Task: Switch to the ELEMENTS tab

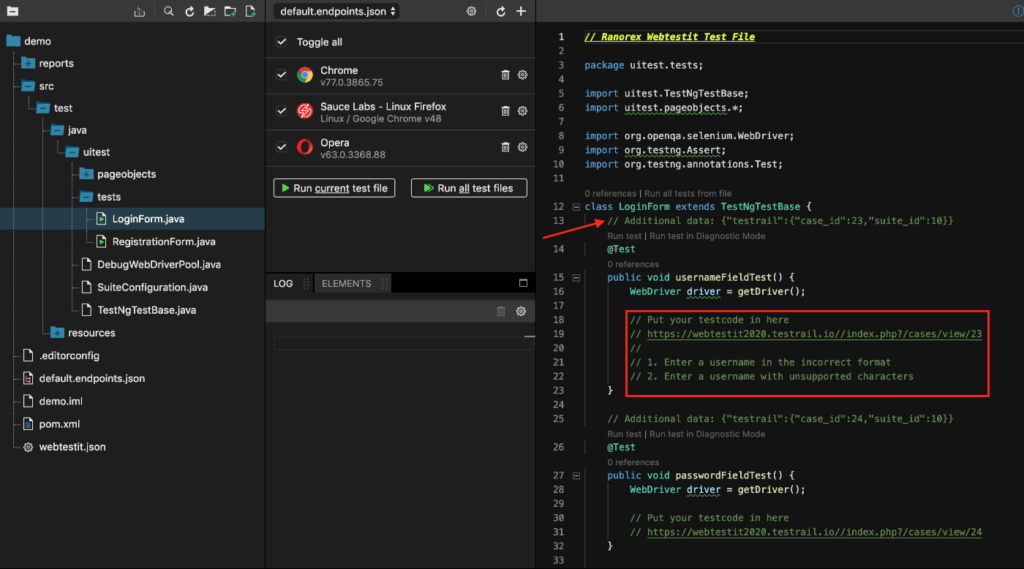Action: pos(346,284)
